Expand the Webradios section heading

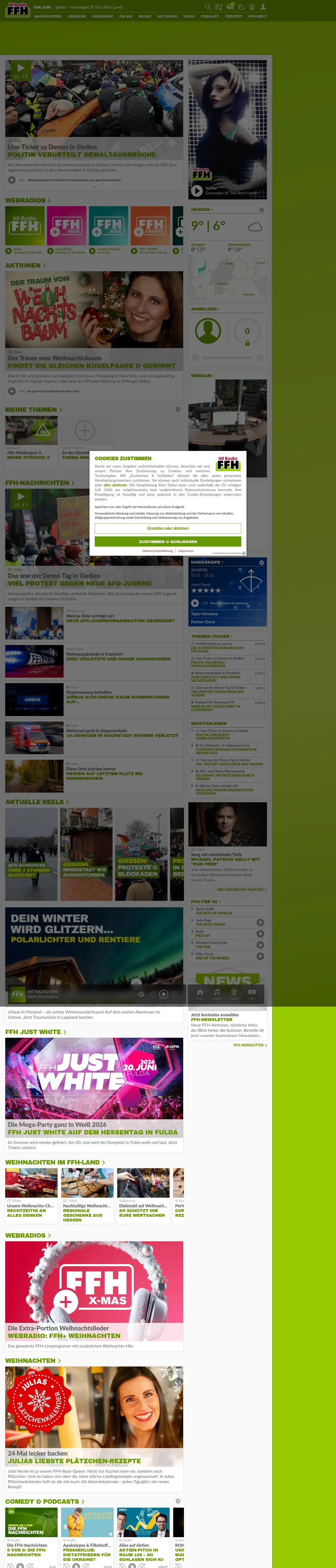tap(28, 200)
